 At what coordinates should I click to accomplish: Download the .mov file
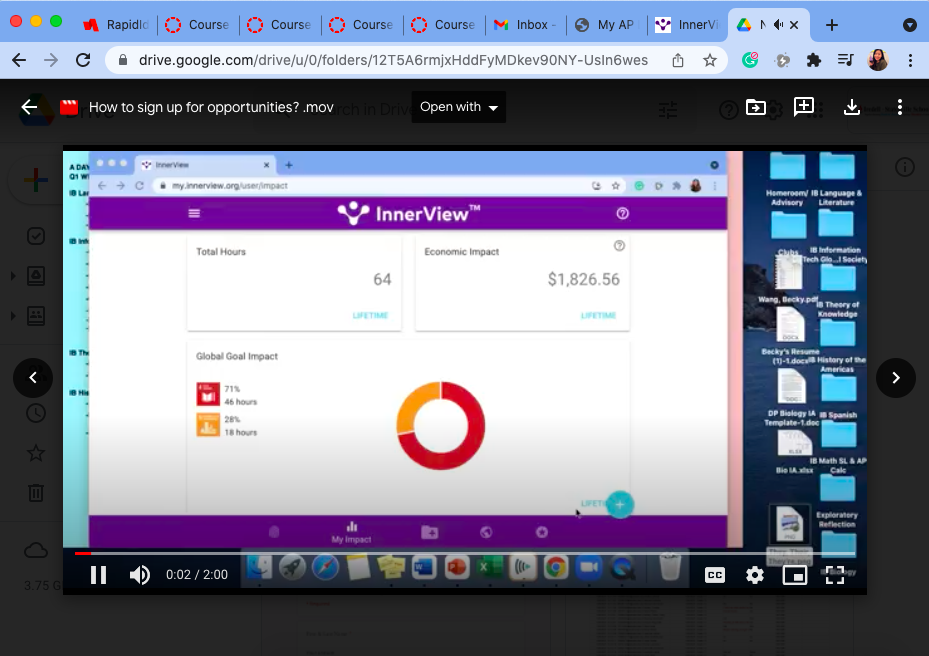click(851, 107)
